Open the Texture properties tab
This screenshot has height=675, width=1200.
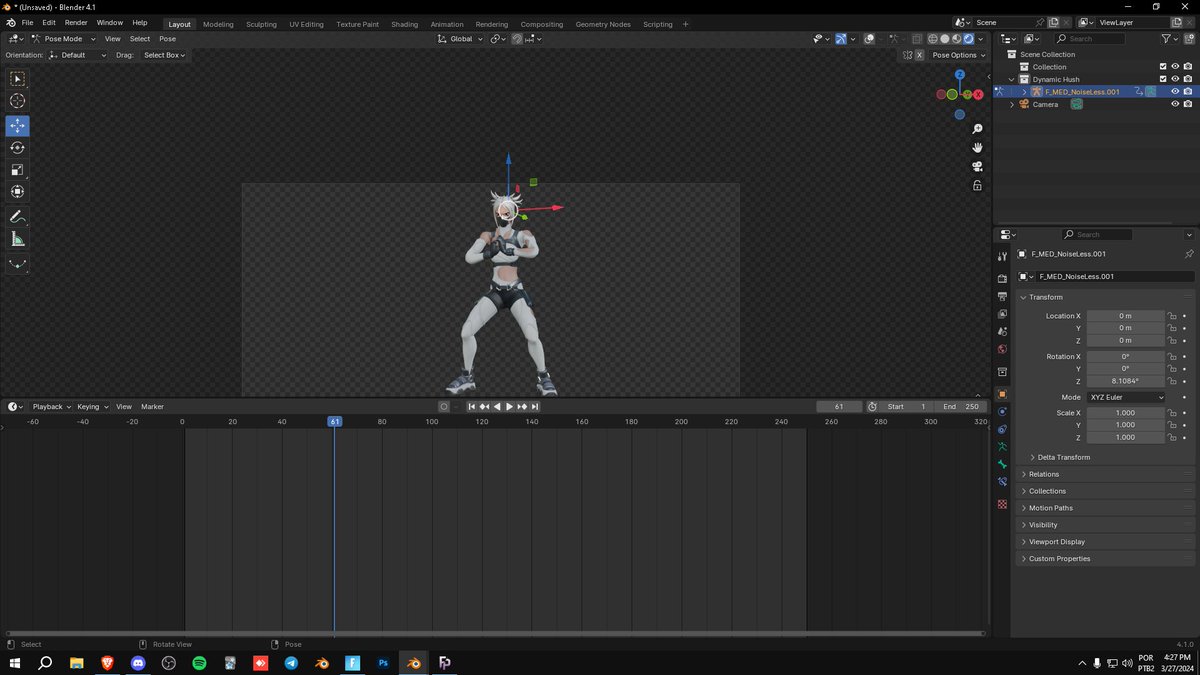(1002, 504)
